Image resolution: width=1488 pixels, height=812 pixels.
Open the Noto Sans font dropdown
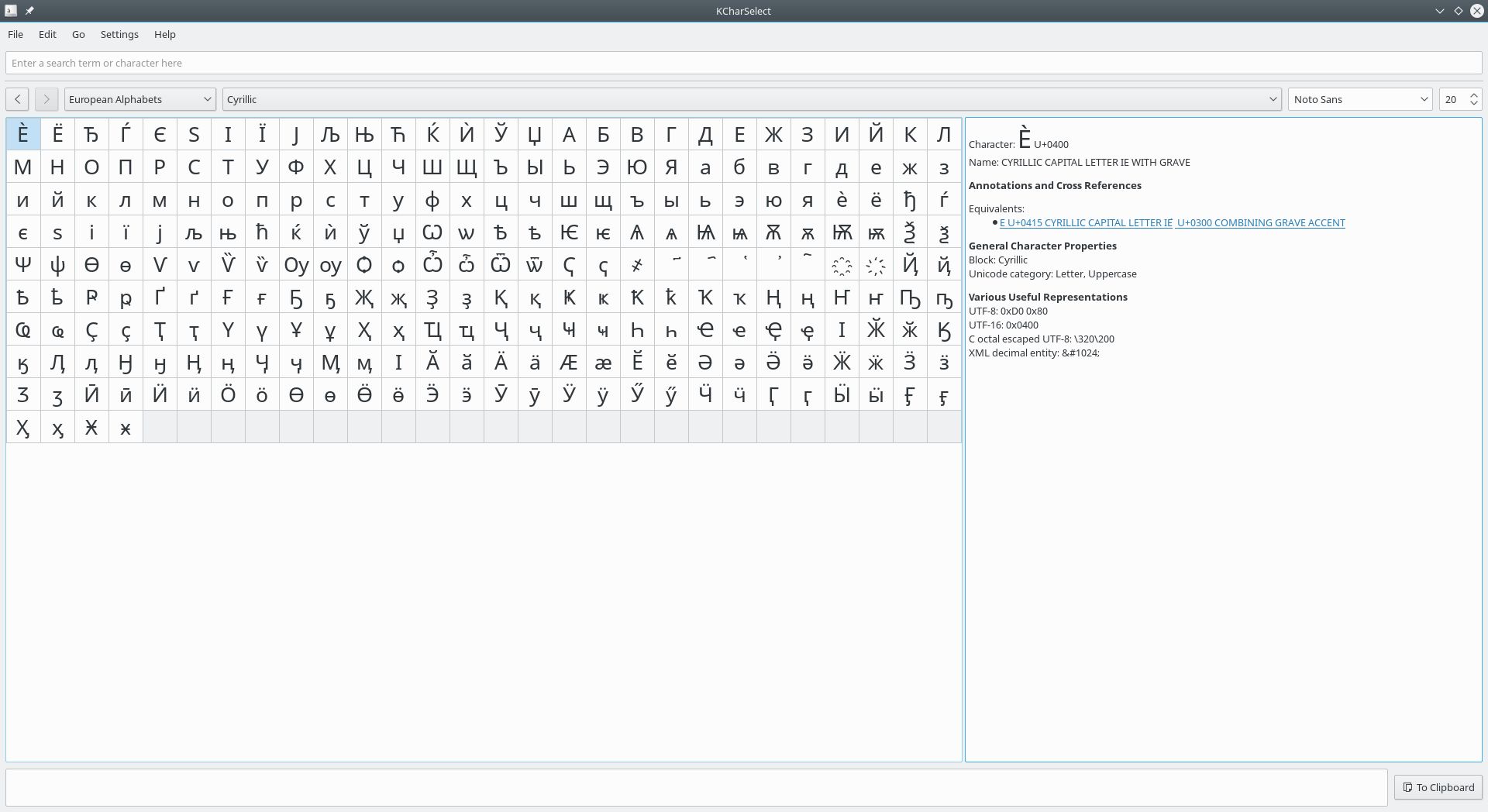coord(1359,99)
